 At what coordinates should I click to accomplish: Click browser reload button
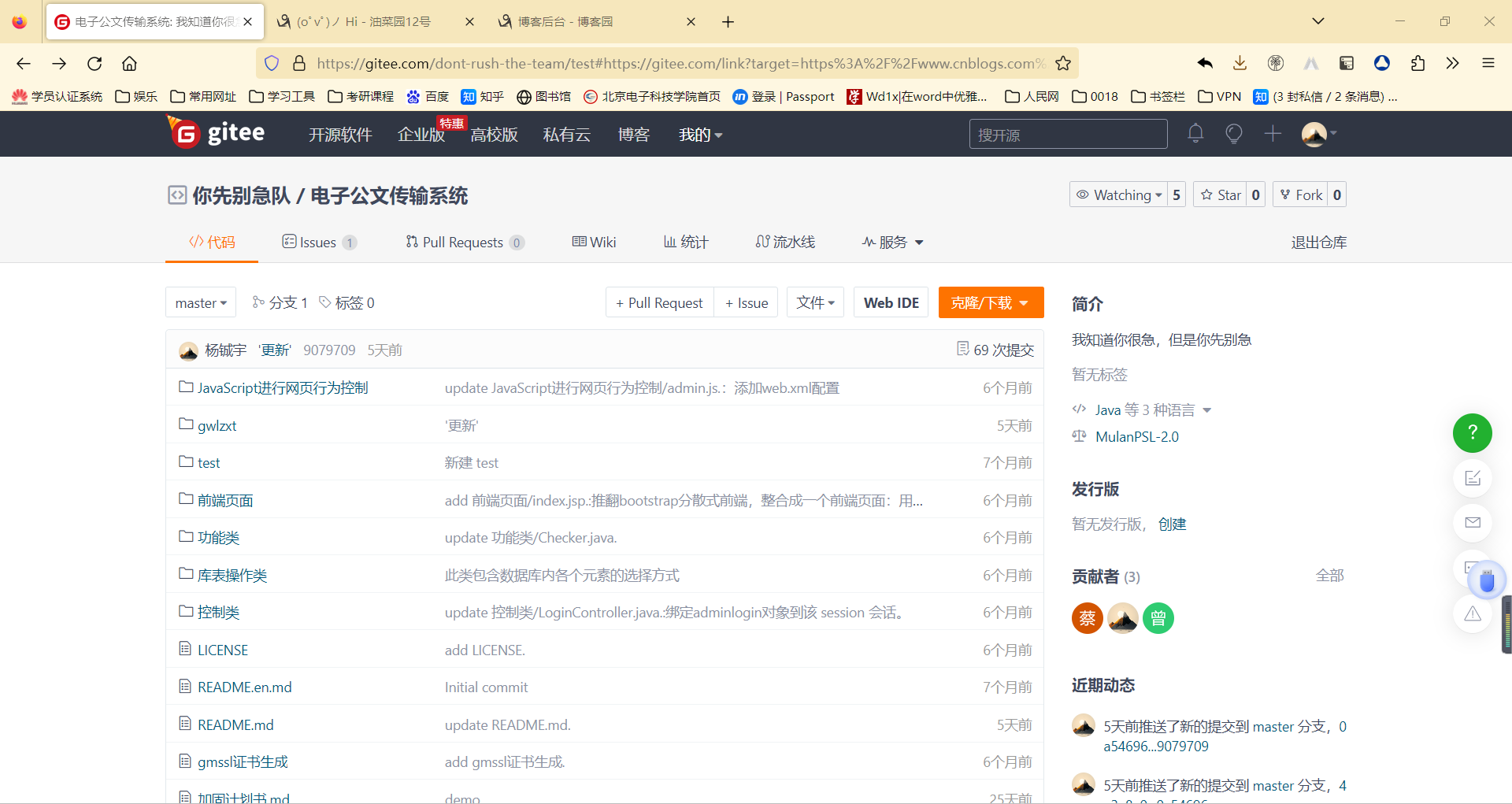[94, 63]
